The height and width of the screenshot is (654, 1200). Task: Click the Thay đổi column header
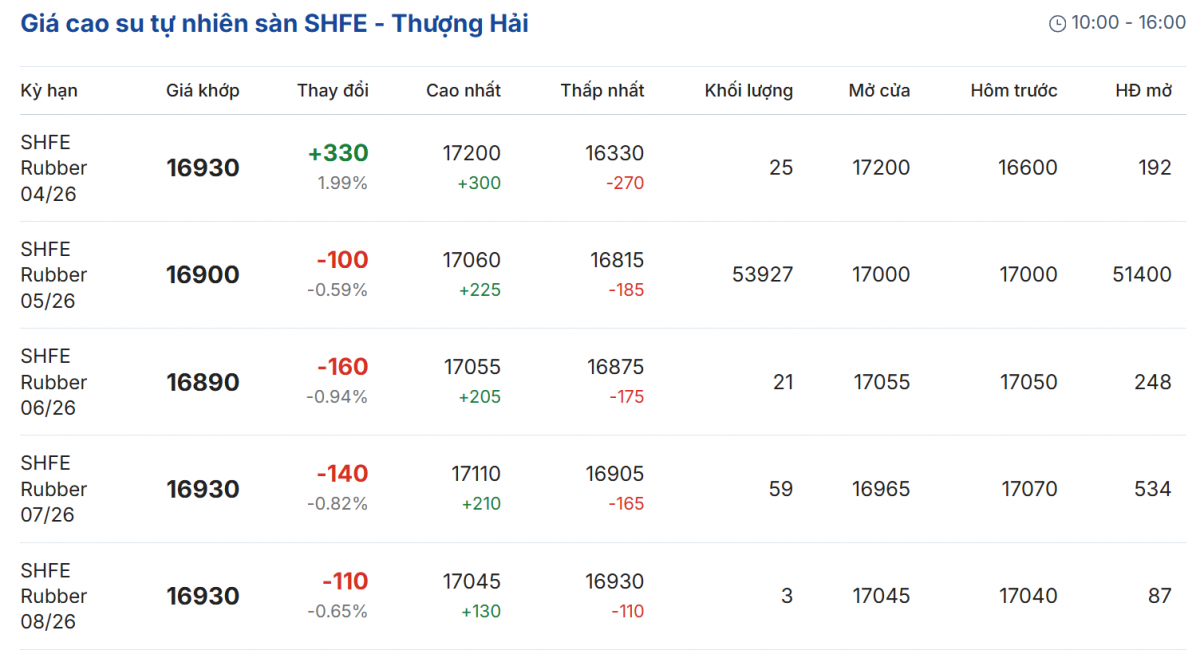333,91
